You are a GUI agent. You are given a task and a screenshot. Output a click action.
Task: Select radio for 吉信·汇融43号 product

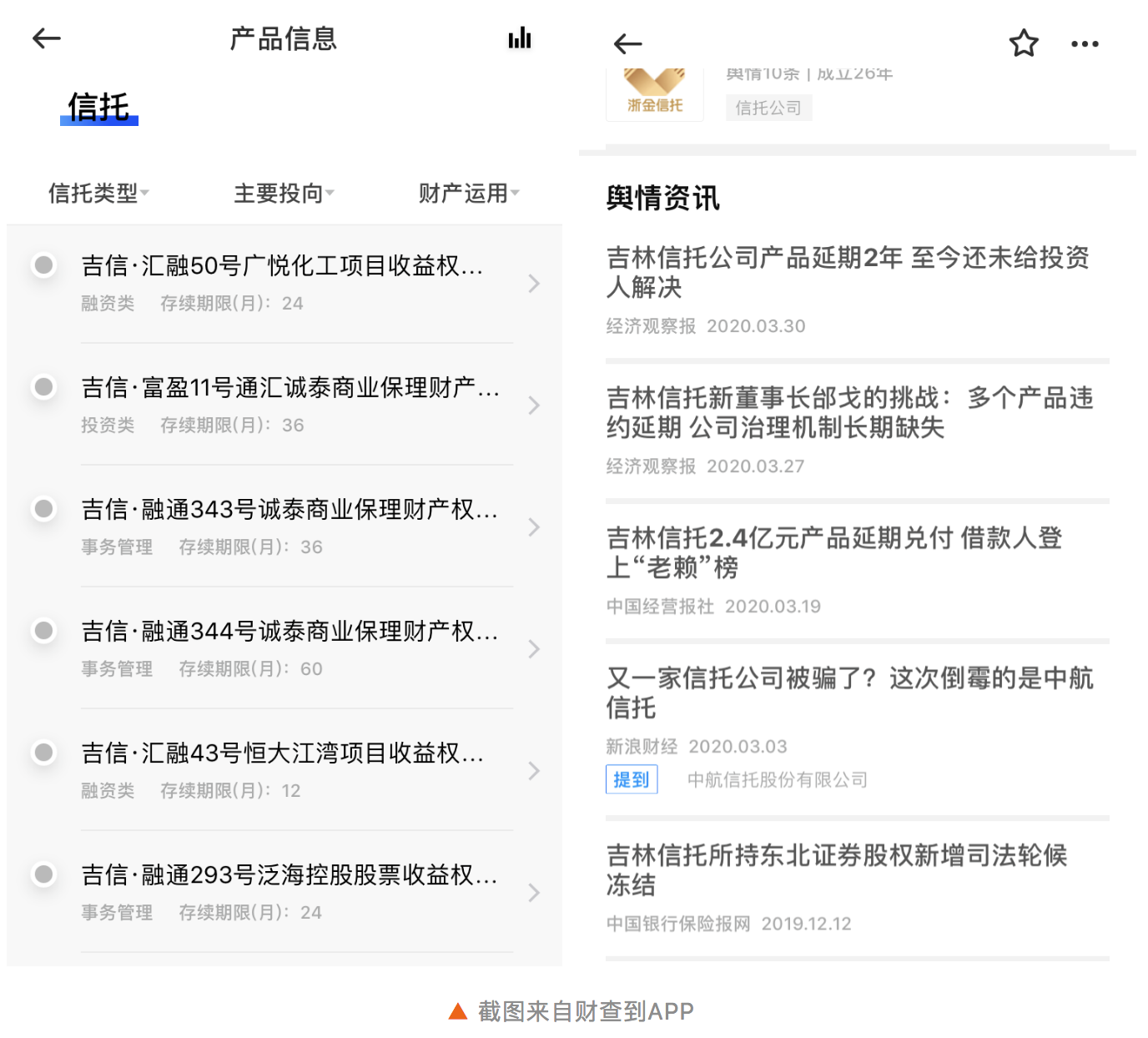point(43,753)
